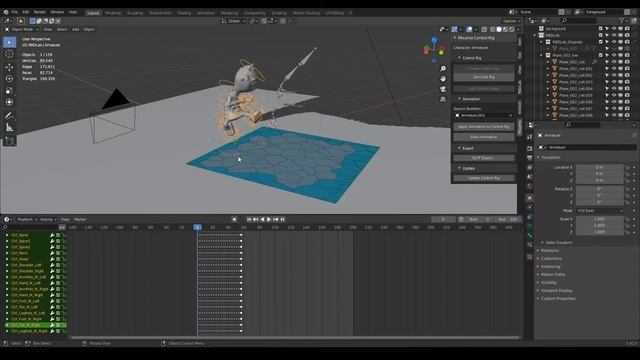Open the Options dropdown in viewport header
This screenshot has height=360, width=640.
[x=511, y=21]
